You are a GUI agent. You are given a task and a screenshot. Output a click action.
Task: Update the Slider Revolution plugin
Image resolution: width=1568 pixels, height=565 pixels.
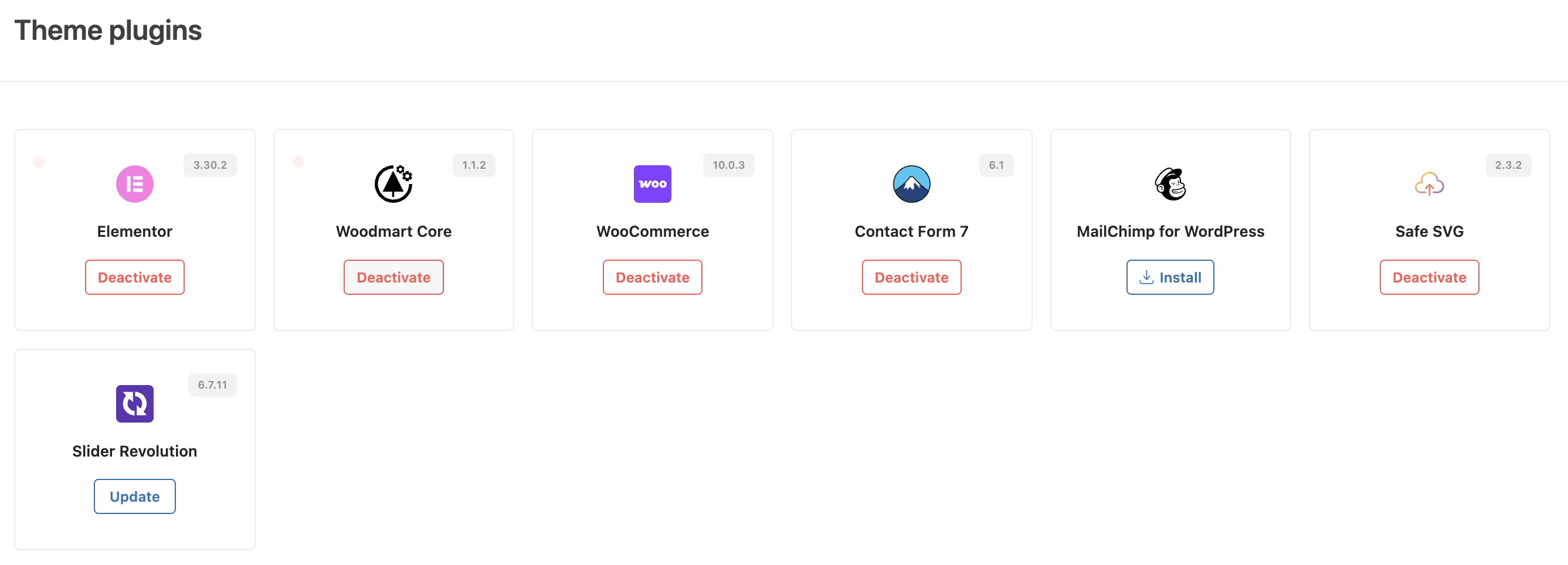click(134, 496)
